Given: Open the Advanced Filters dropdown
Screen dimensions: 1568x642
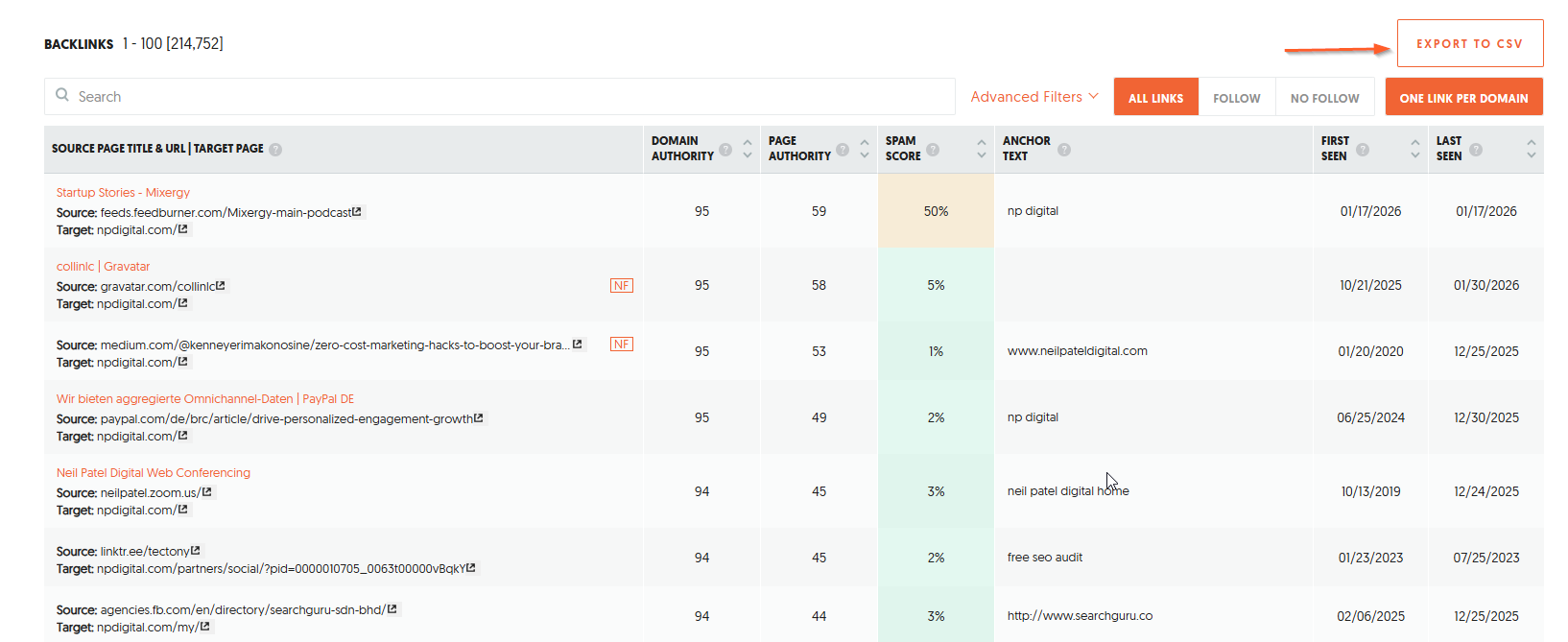Looking at the screenshot, I should tap(1034, 97).
